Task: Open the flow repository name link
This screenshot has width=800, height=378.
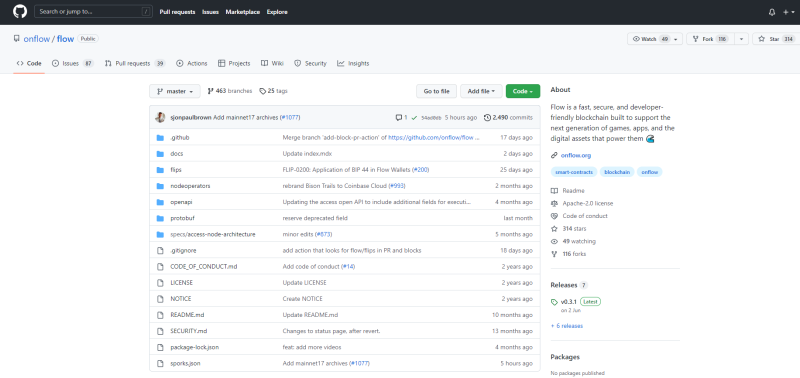Action: click(x=65, y=39)
